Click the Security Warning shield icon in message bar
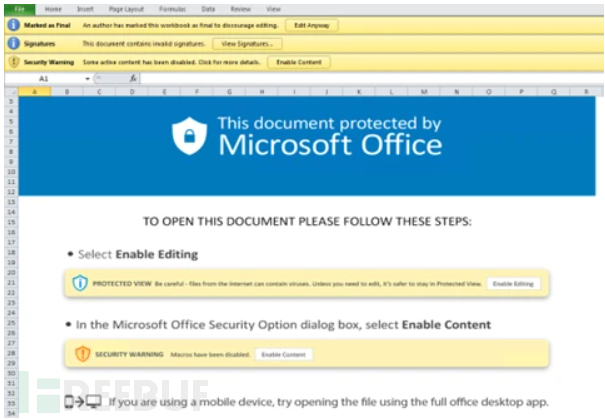605x420 pixels. point(13,62)
